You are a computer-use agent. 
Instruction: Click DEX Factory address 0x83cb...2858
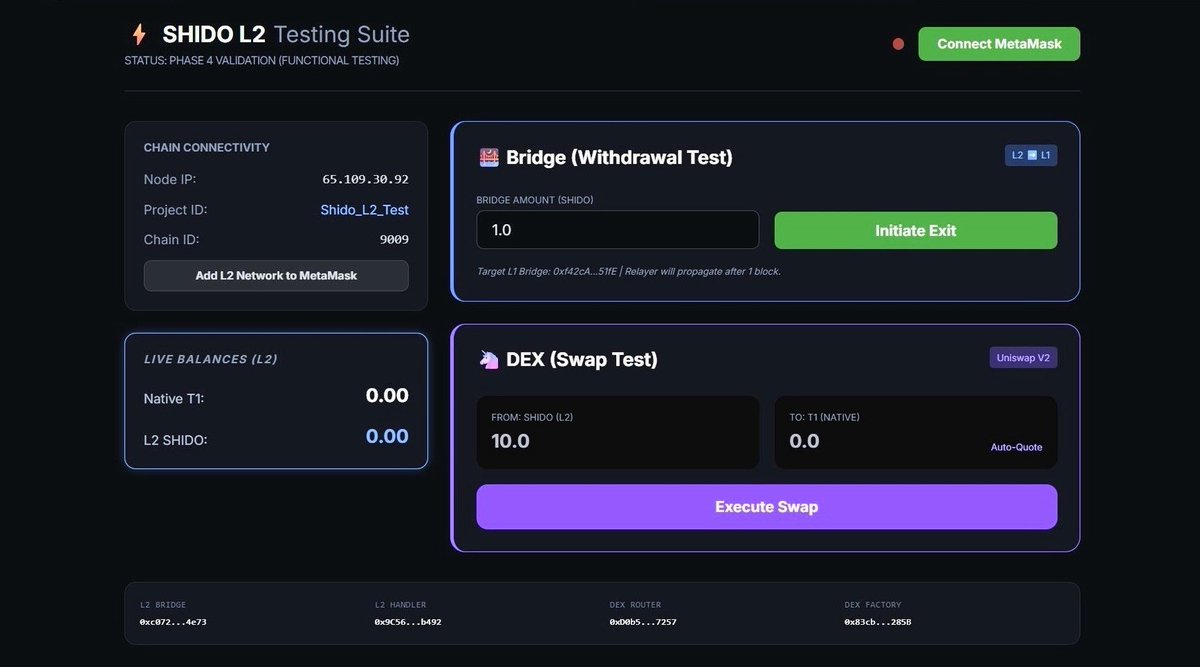tap(878, 622)
